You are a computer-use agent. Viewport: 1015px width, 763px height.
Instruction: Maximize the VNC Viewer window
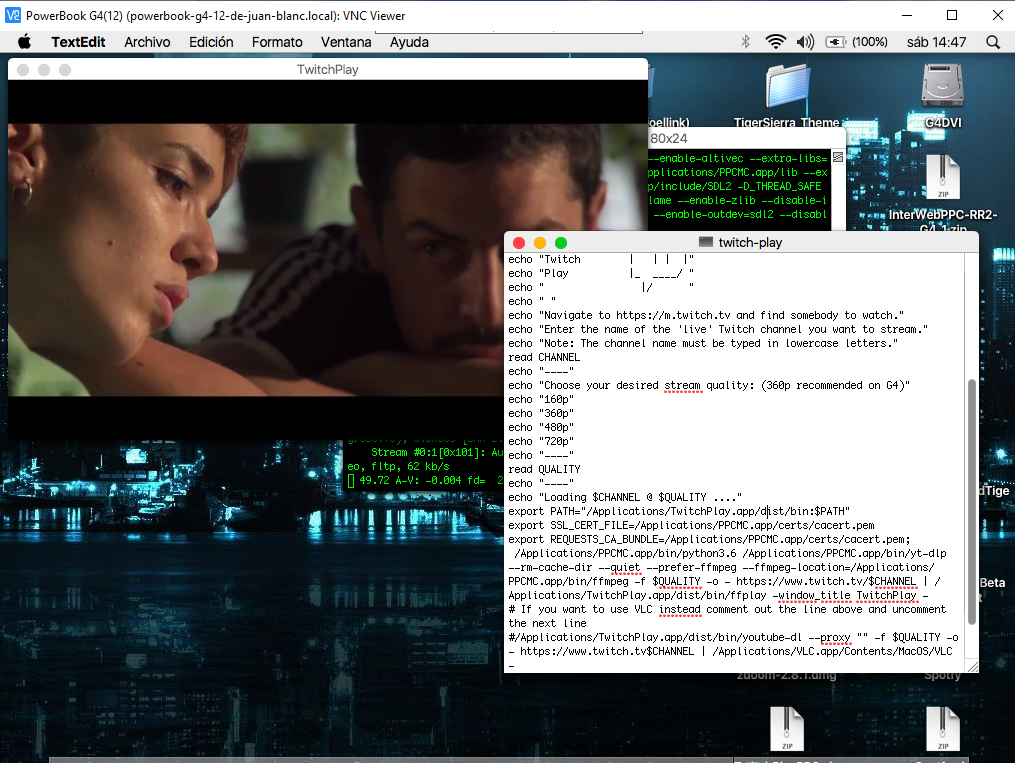pos(952,15)
